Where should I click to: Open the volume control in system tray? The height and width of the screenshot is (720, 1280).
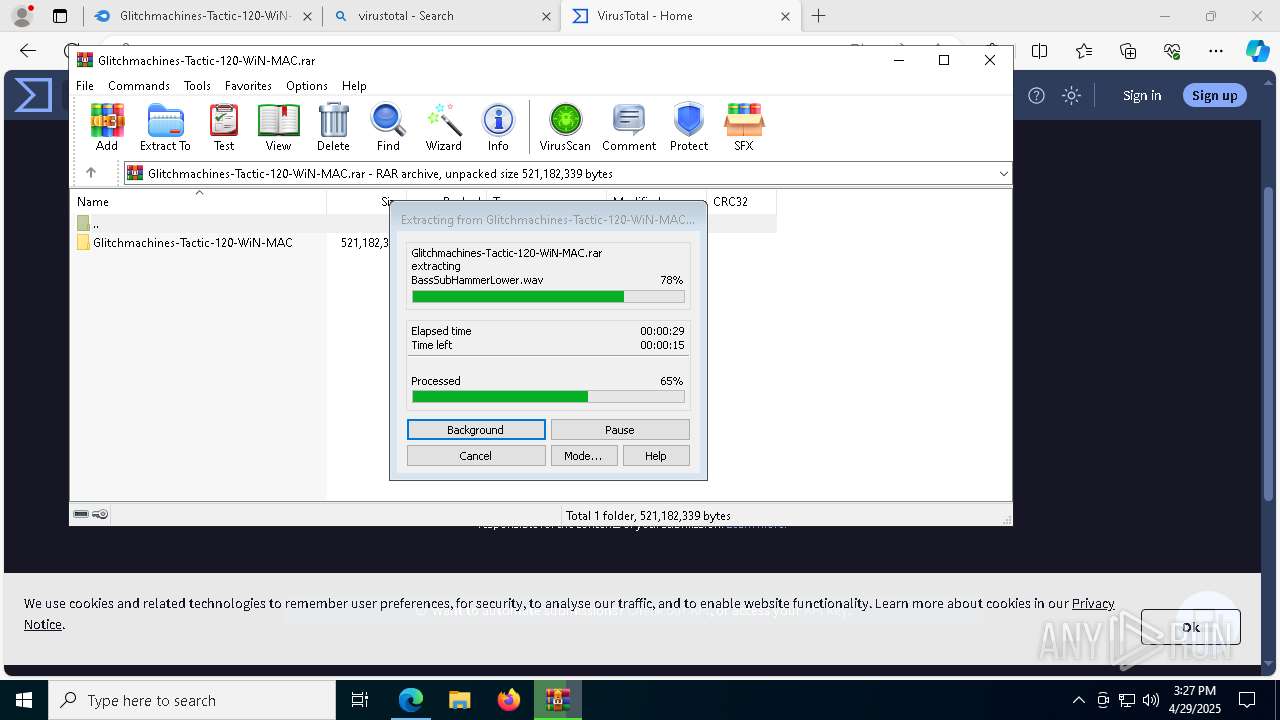1151,700
